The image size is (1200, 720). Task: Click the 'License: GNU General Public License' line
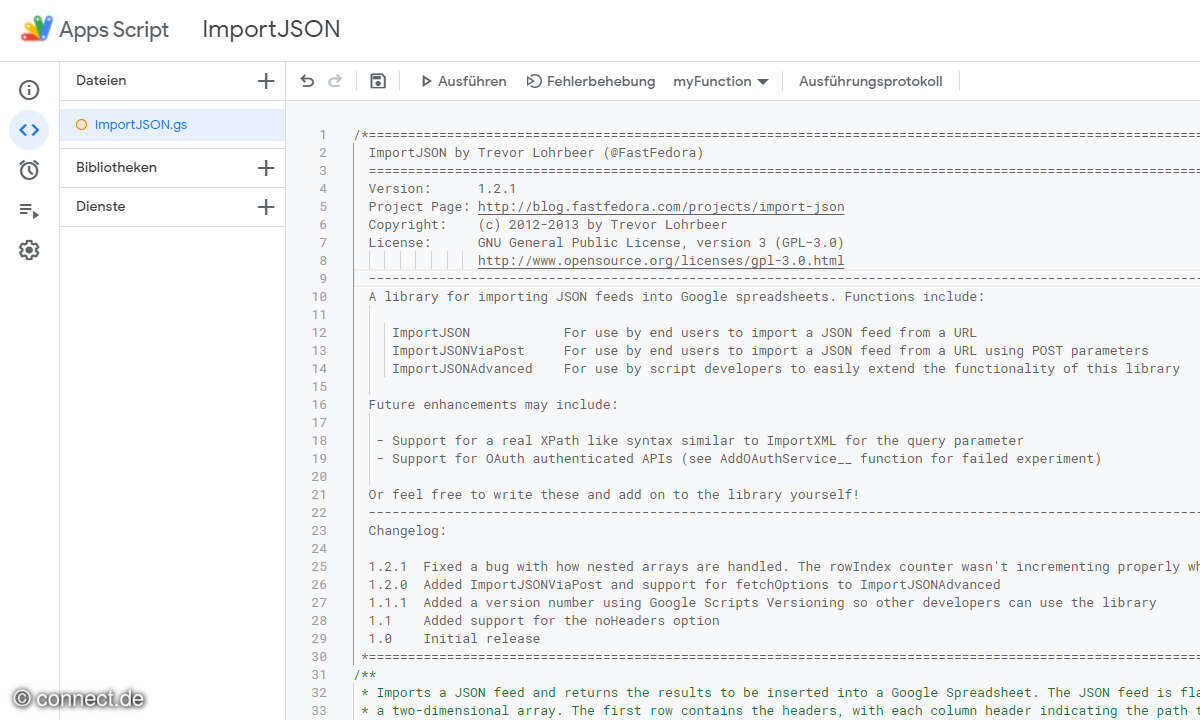pyautogui.click(x=606, y=243)
